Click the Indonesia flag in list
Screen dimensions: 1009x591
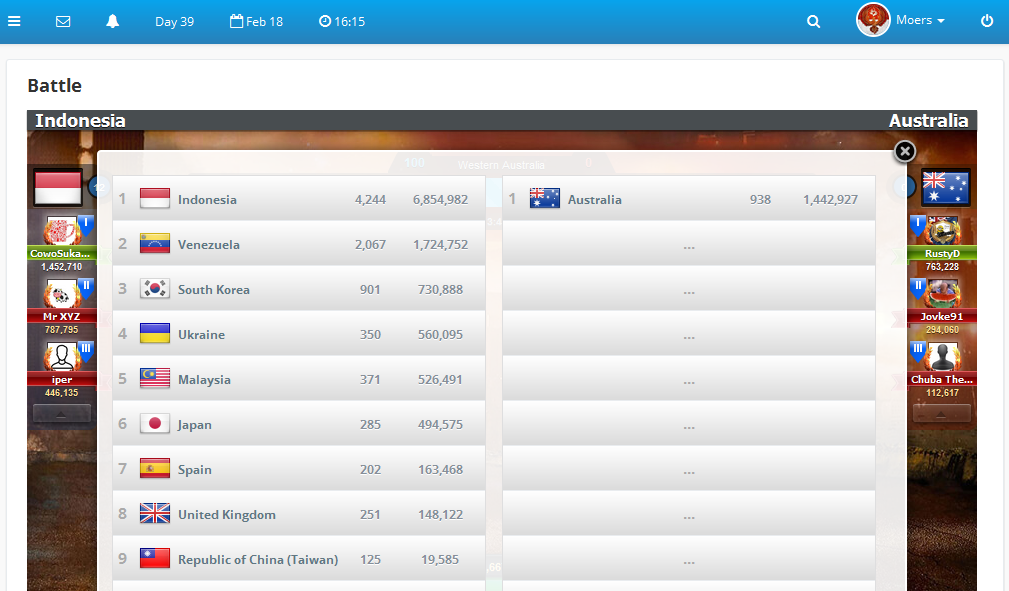pyautogui.click(x=155, y=198)
